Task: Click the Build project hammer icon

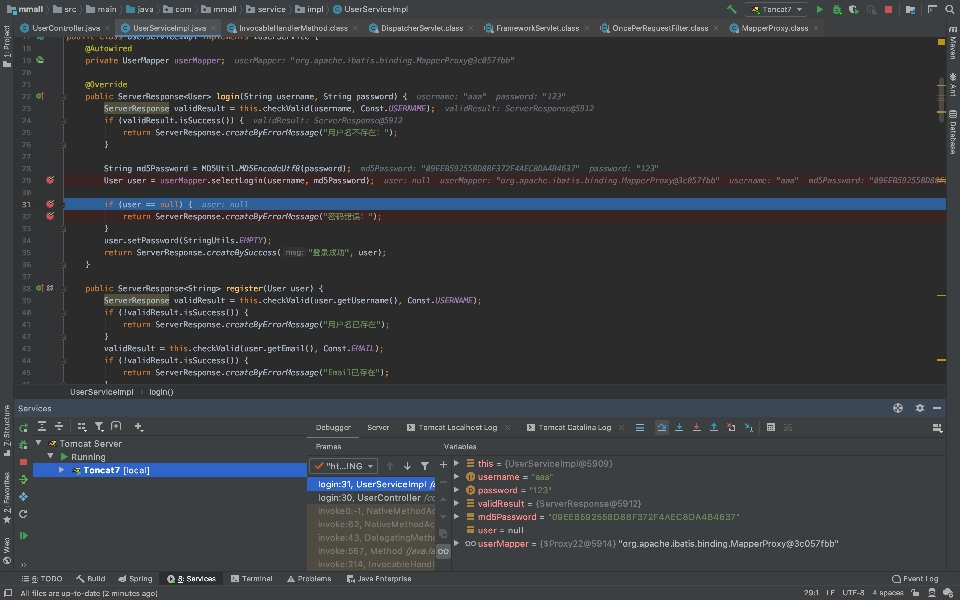Action: [x=732, y=9]
